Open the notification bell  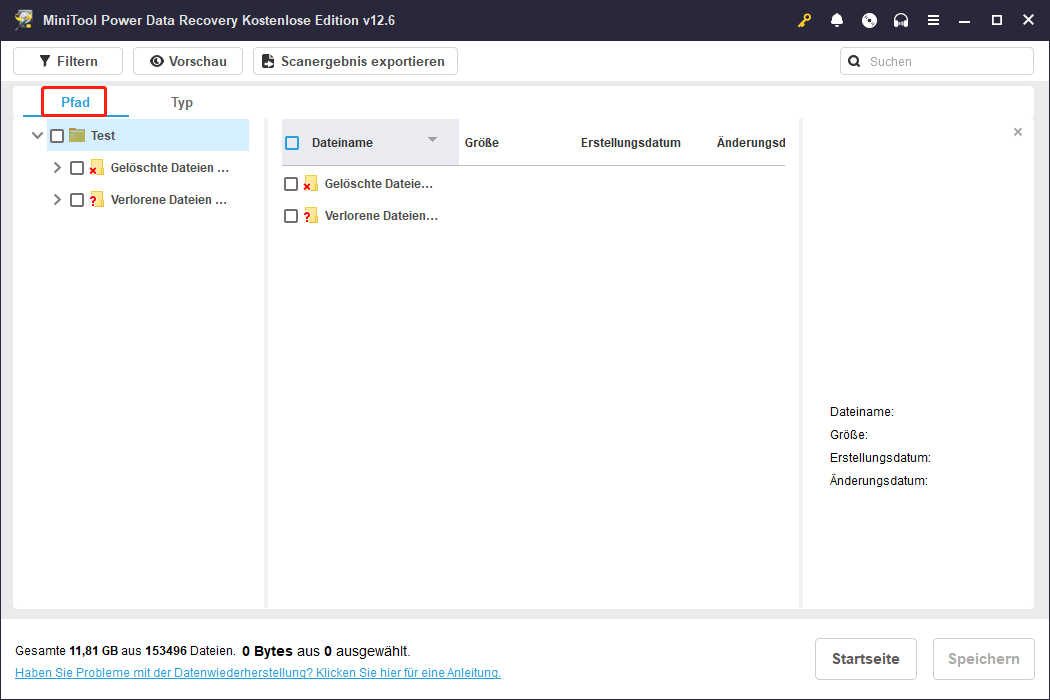(x=836, y=20)
